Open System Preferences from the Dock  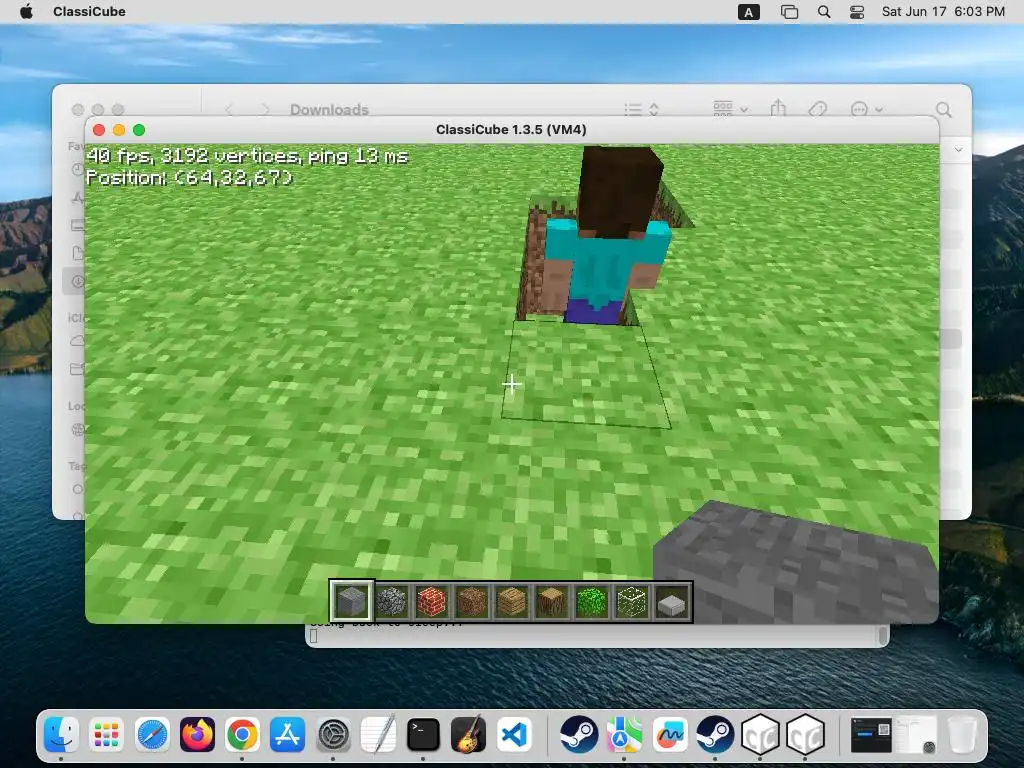pyautogui.click(x=333, y=735)
